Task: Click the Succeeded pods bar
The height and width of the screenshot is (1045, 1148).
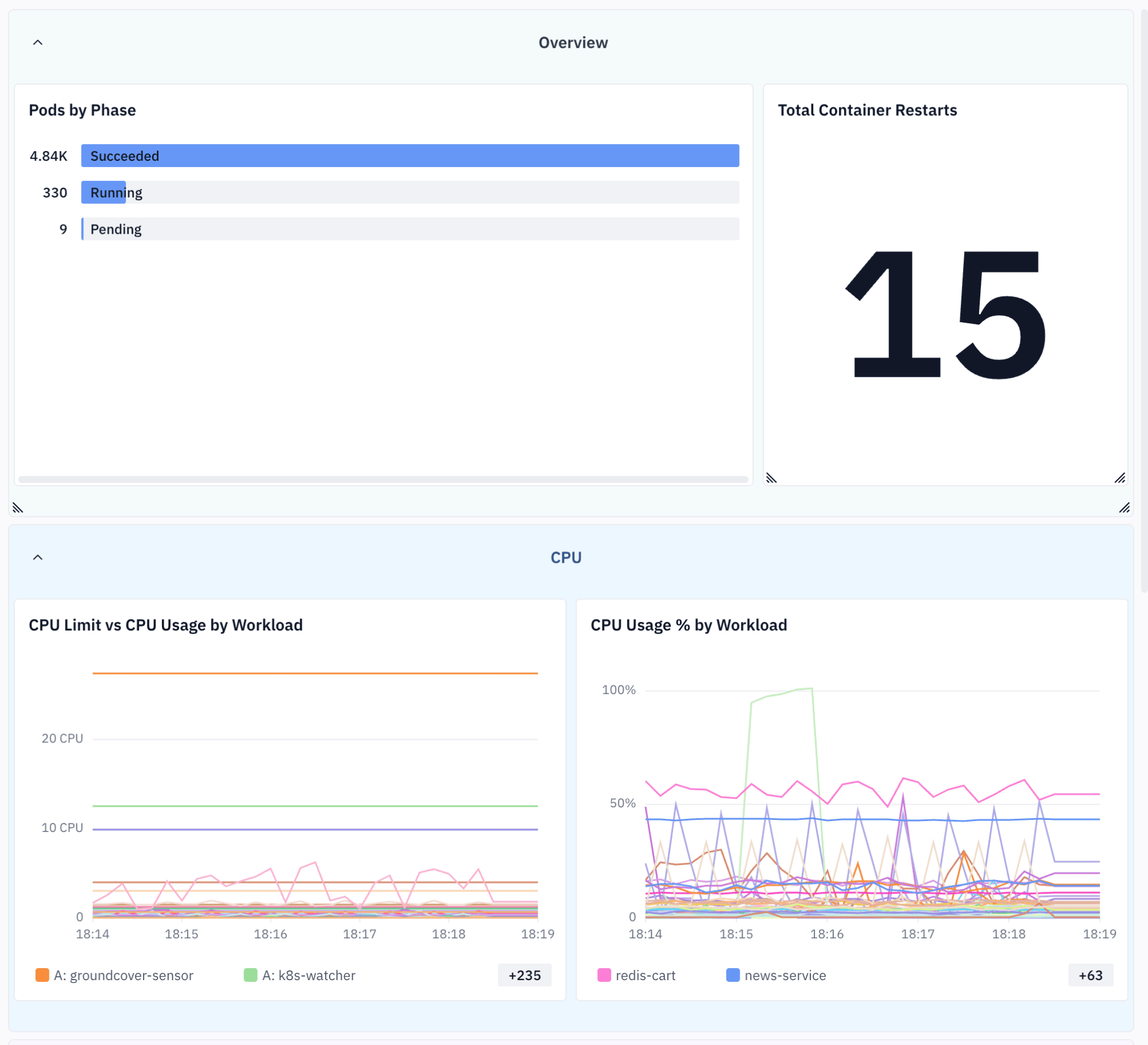Action: click(x=410, y=156)
